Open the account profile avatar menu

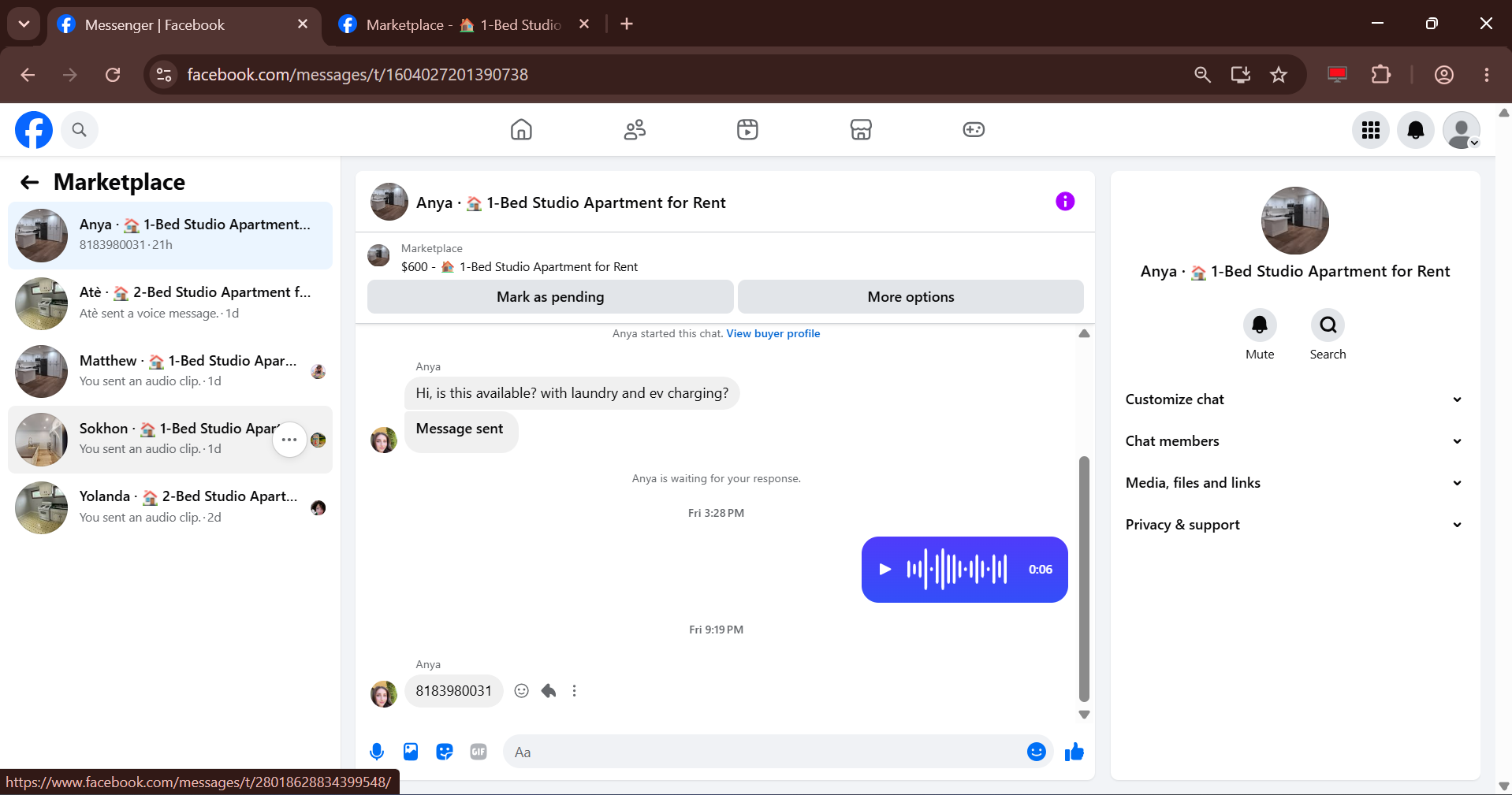click(1461, 130)
